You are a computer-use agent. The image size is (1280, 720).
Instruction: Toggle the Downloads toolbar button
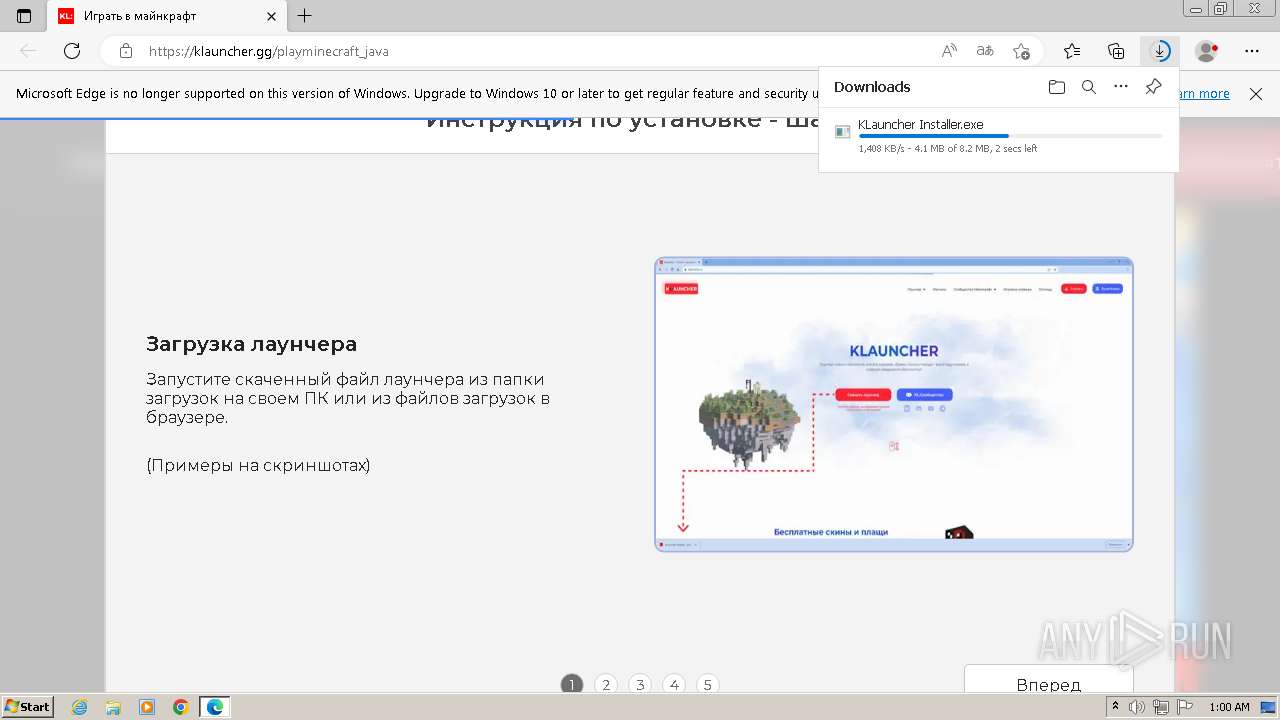tap(1160, 51)
